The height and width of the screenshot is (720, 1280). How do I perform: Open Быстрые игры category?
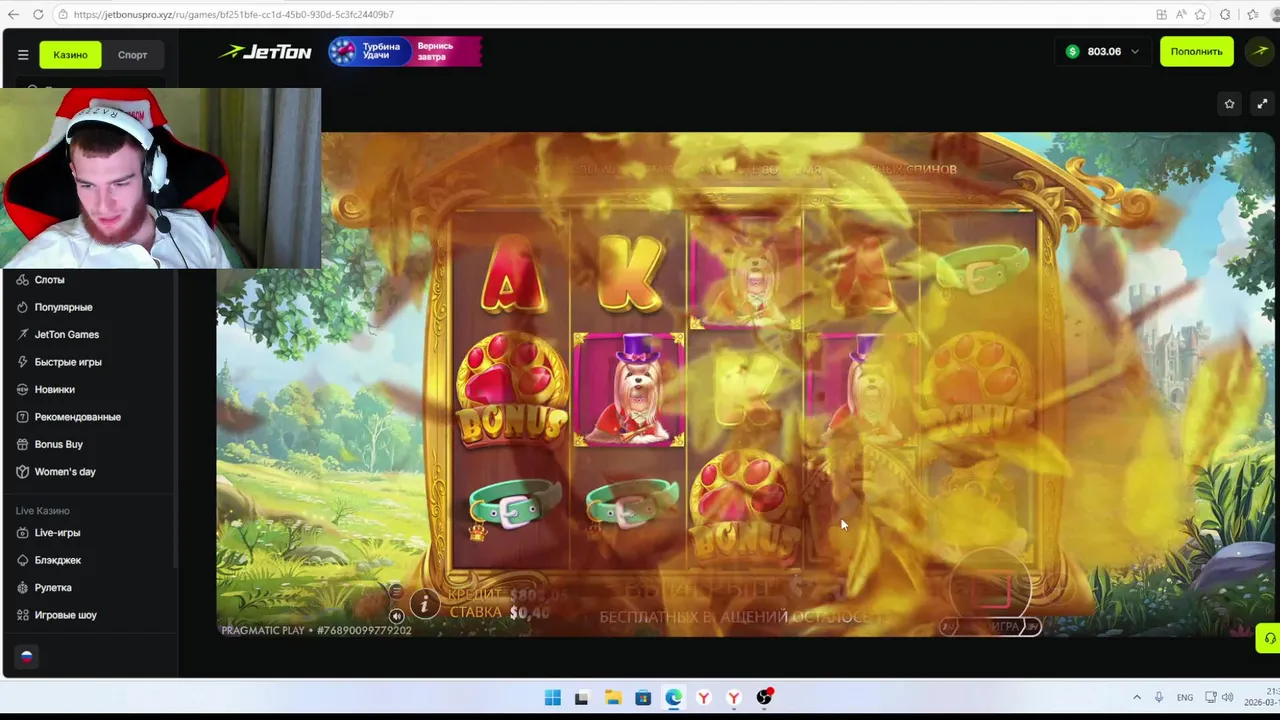click(68, 362)
